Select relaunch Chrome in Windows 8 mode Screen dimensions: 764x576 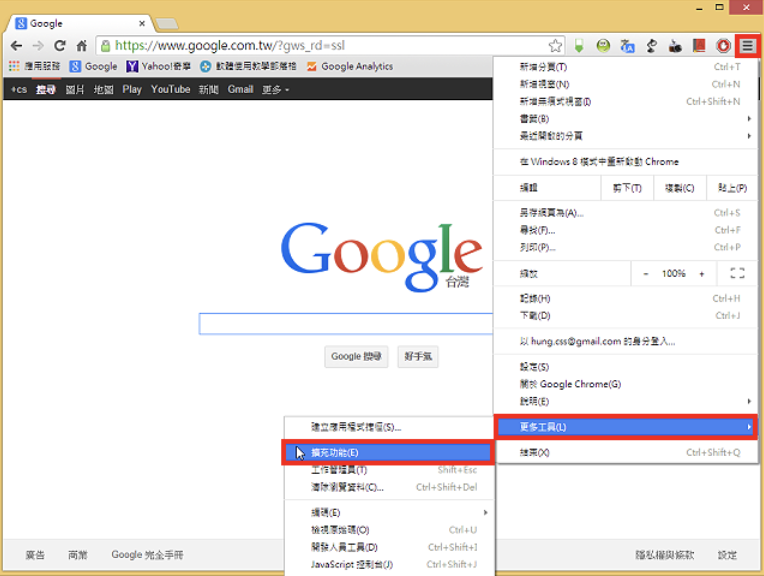pyautogui.click(x=626, y=162)
